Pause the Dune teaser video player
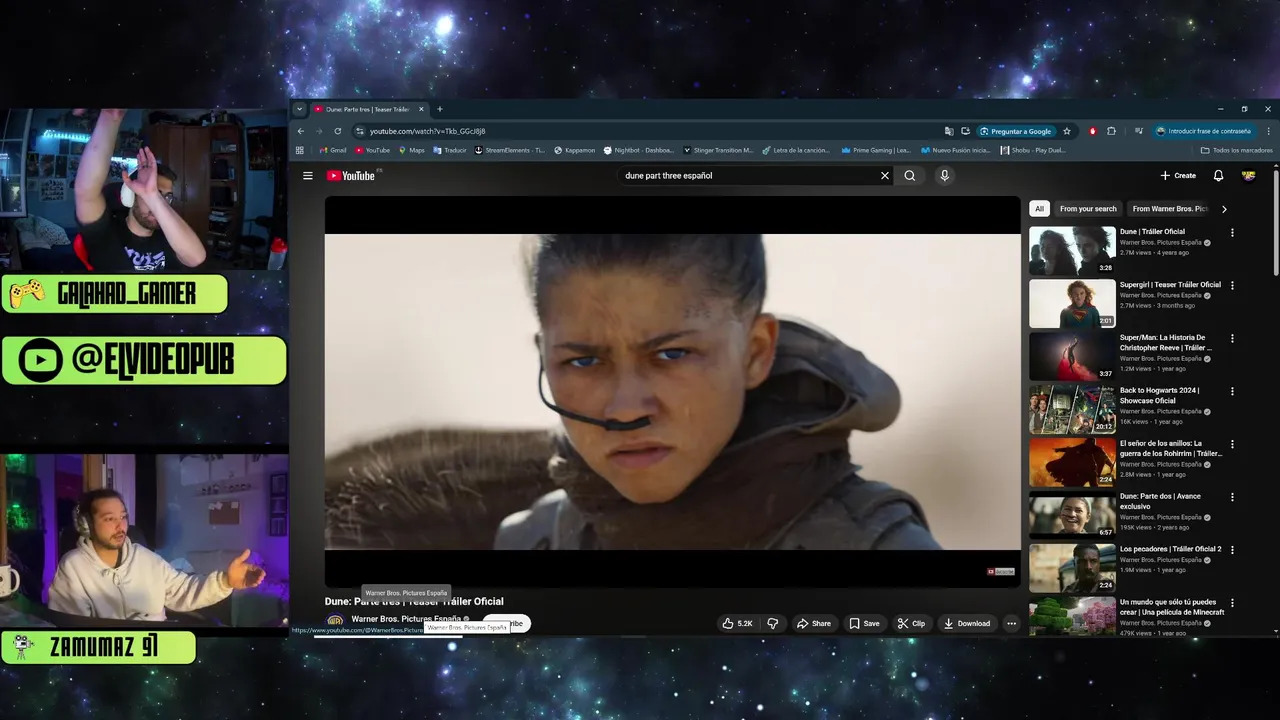1280x720 pixels. [x=672, y=391]
